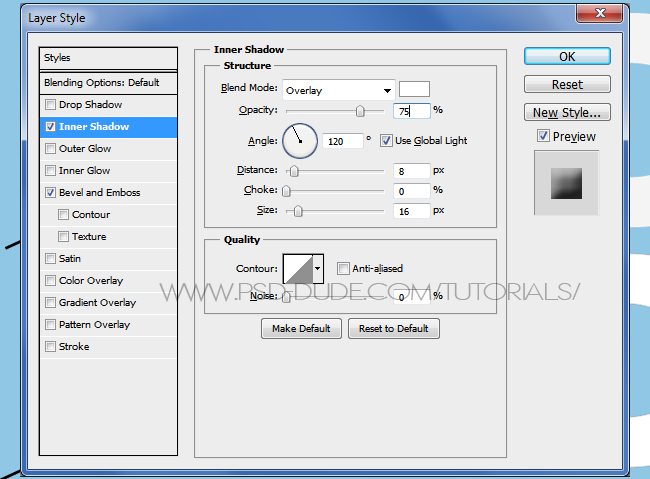Click the Reset to Default button

[x=394, y=328]
